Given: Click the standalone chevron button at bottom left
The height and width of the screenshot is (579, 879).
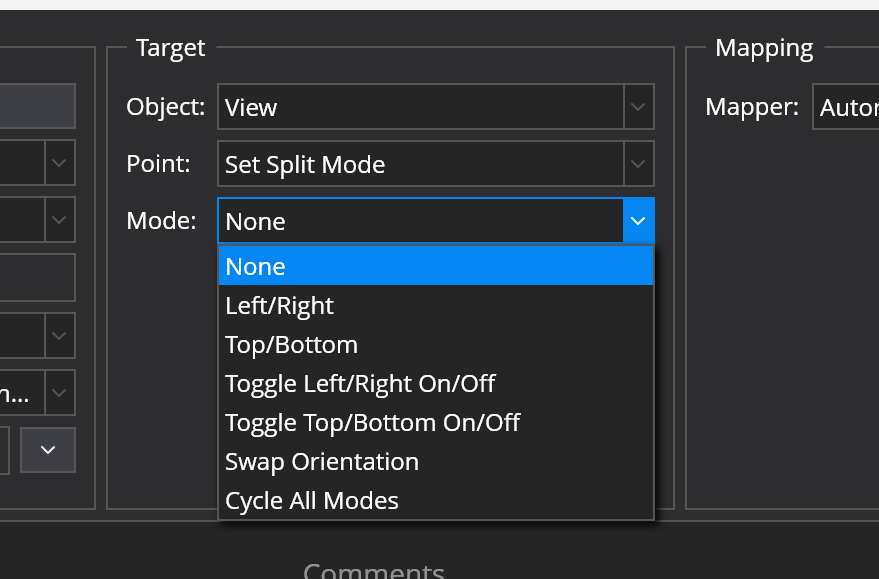Looking at the screenshot, I should click(x=48, y=450).
